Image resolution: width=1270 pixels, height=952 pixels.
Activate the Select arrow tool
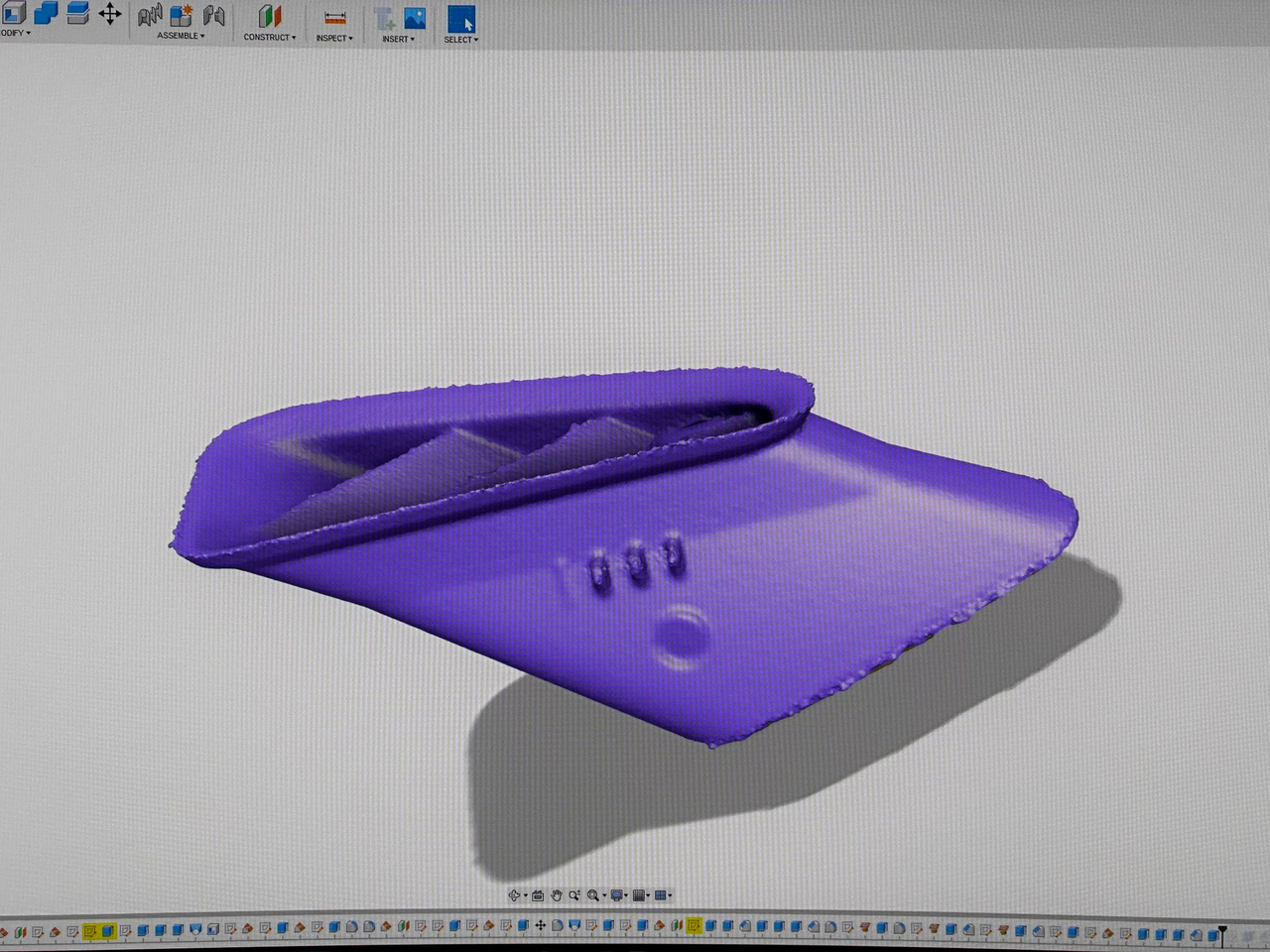[460, 19]
